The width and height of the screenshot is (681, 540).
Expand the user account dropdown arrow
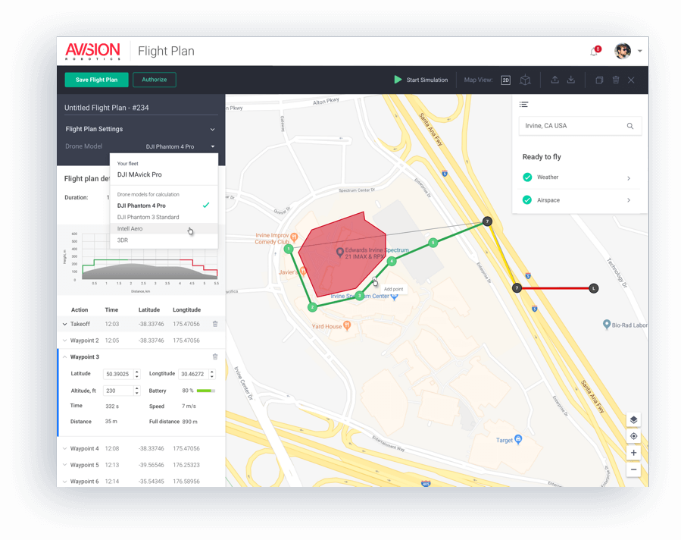coord(640,51)
